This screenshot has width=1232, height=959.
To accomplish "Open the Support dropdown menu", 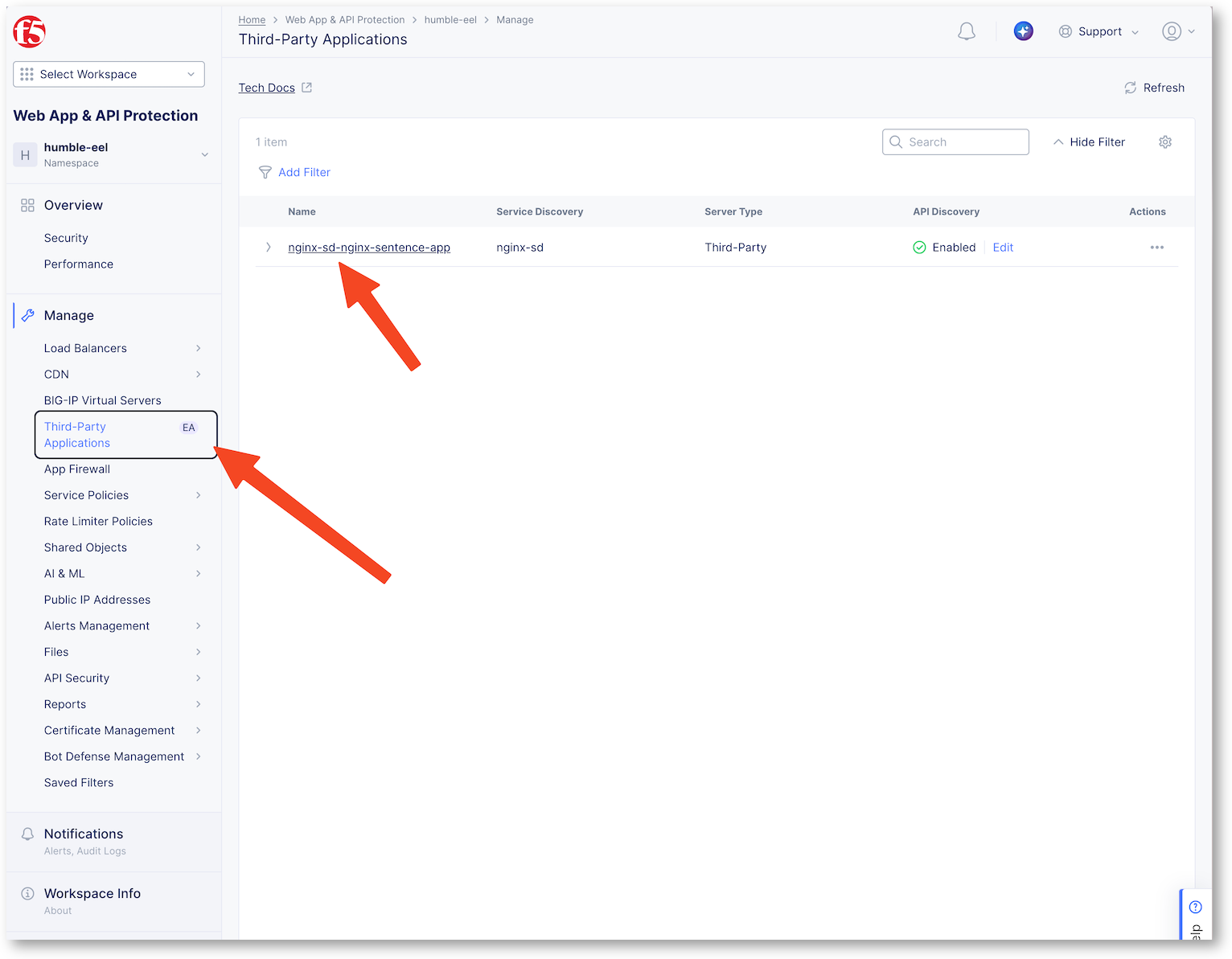I will coord(1099,31).
